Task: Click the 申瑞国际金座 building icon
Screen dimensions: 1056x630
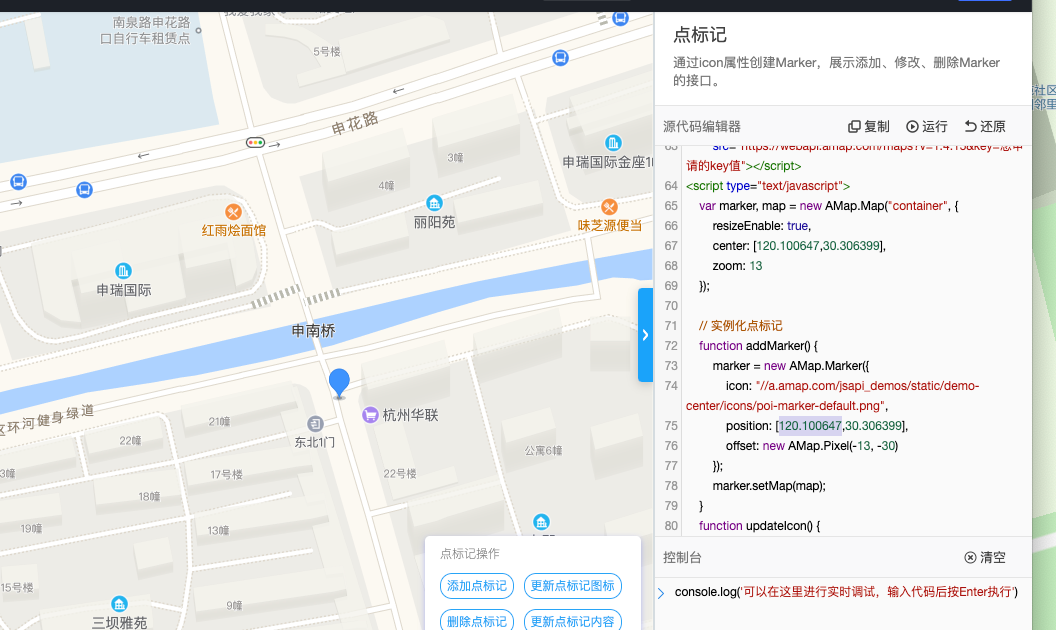Action: [x=613, y=143]
